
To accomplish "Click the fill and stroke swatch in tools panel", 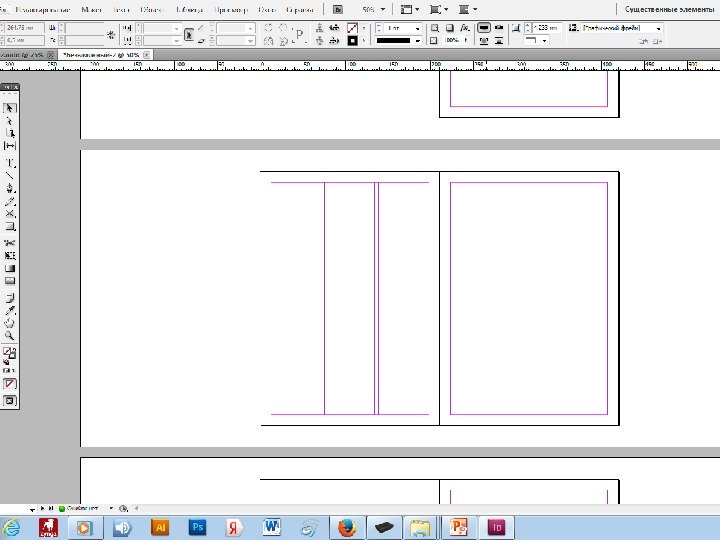I will 10,353.
